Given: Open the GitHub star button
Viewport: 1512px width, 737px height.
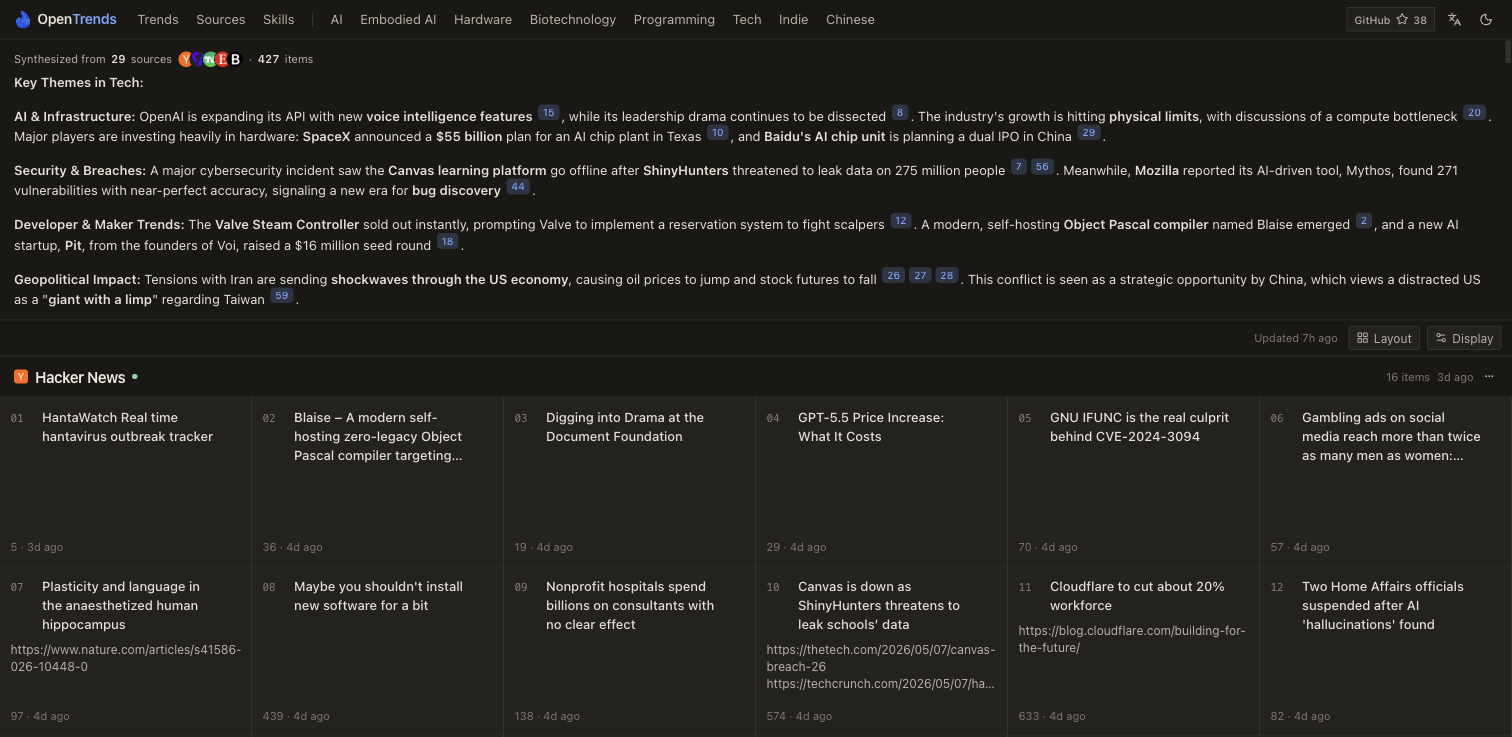Looking at the screenshot, I should (1390, 19).
